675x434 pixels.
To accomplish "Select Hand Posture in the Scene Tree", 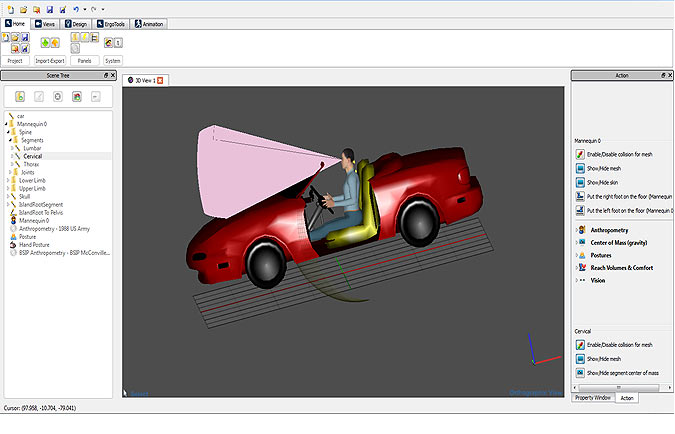I will click(34, 245).
